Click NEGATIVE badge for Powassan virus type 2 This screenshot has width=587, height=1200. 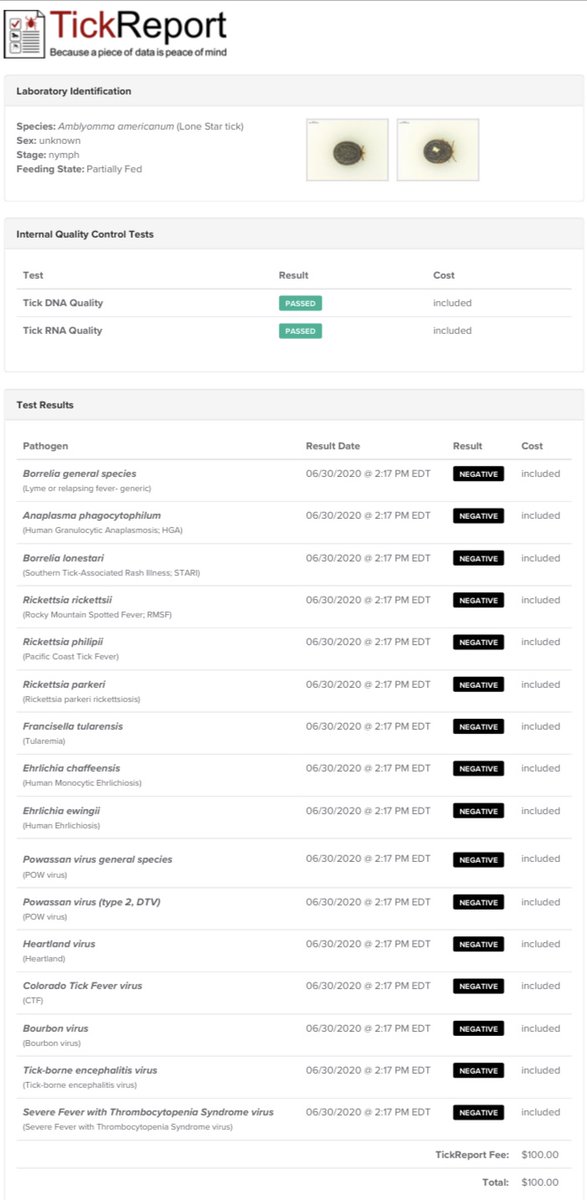pos(478,902)
